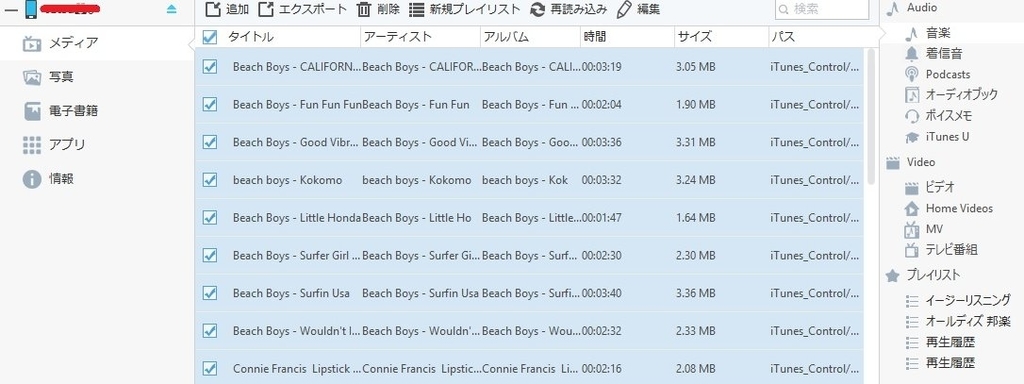The height and width of the screenshot is (384, 1024).
Task: Click the 再読み込み reload icon
Action: [x=537, y=9]
